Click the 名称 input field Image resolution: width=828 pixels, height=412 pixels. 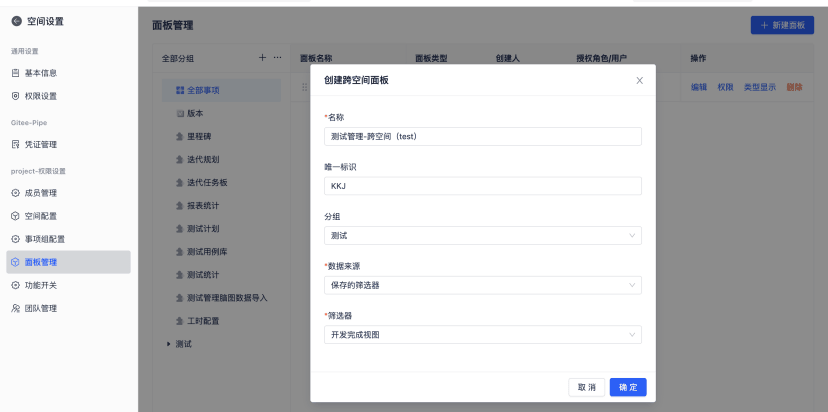484,137
